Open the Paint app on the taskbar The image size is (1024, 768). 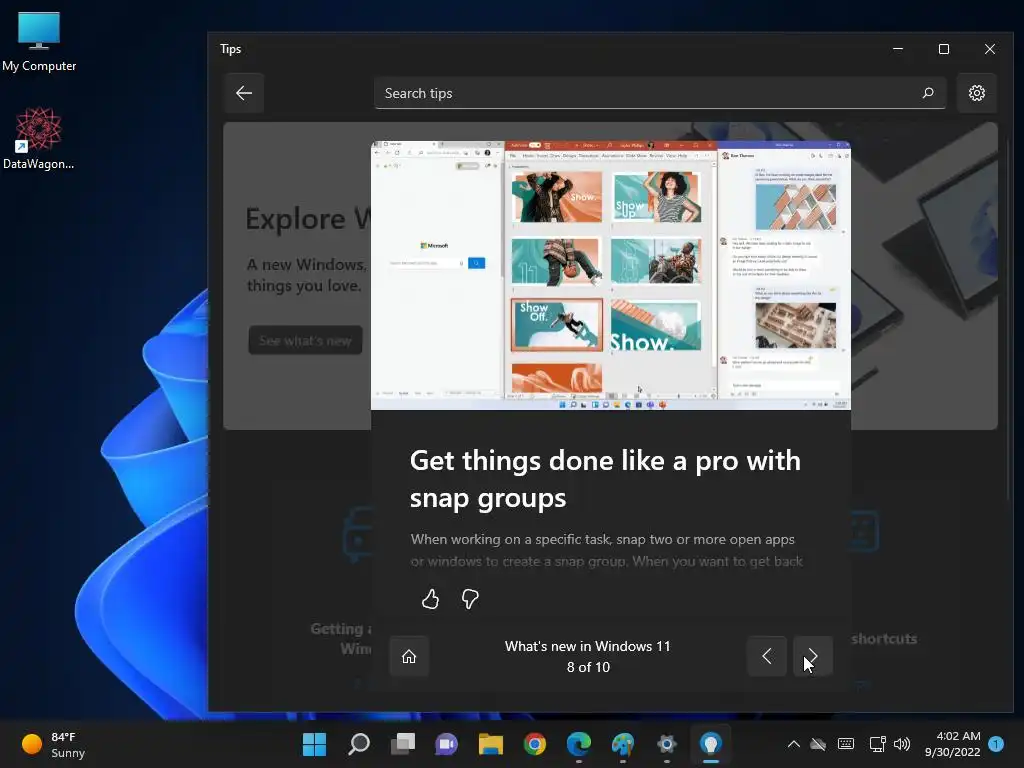(622, 744)
